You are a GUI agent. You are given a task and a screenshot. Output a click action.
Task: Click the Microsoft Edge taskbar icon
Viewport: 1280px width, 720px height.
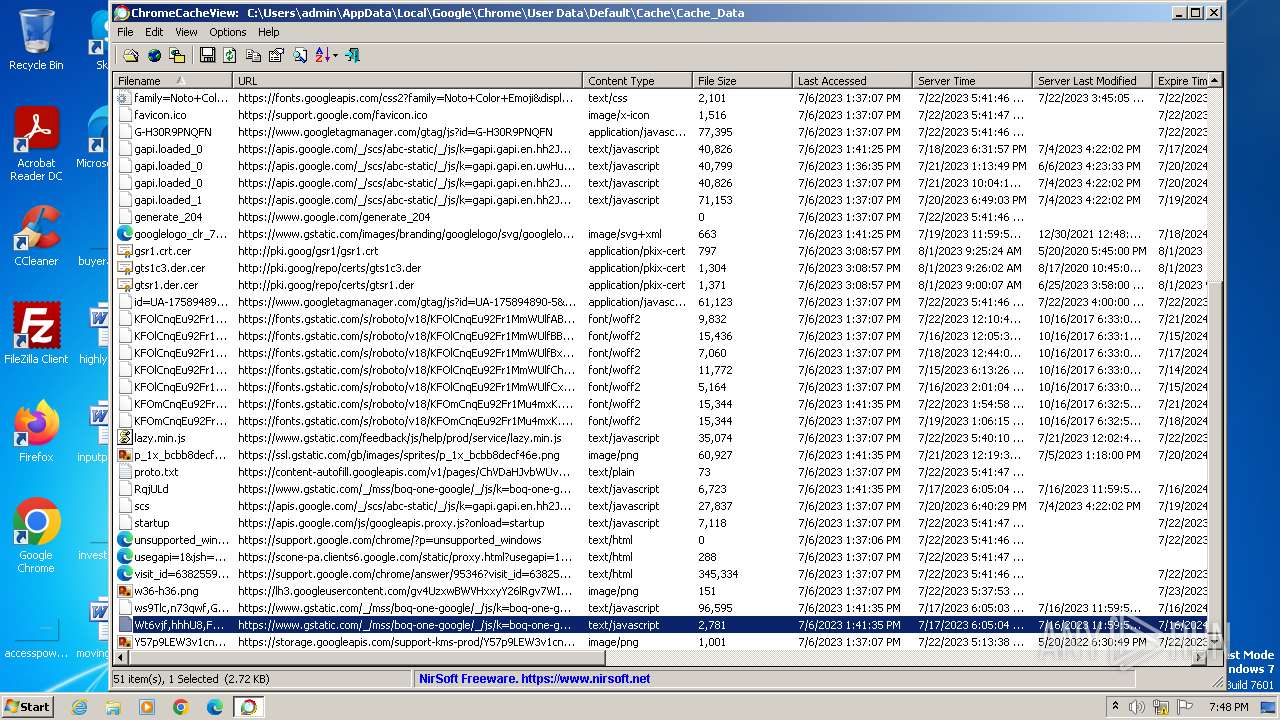[214, 707]
